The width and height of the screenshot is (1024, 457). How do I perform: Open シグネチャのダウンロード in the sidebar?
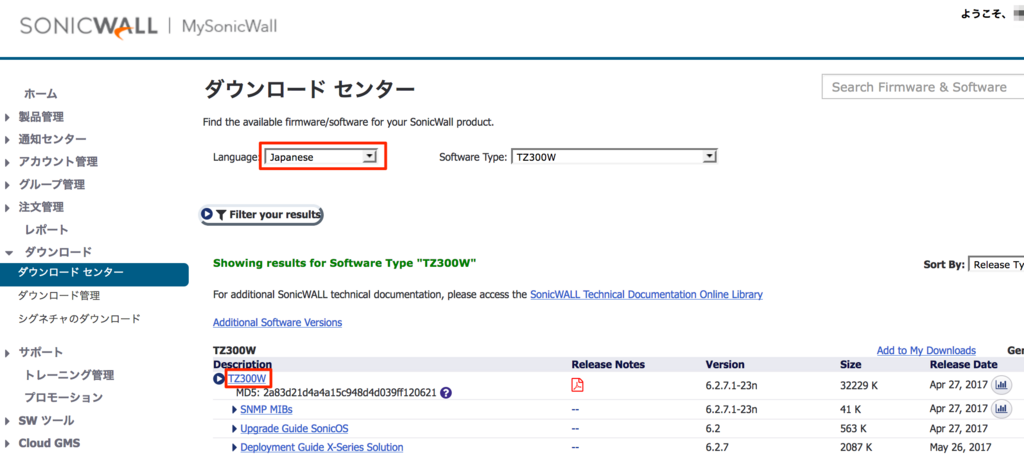click(x=79, y=319)
